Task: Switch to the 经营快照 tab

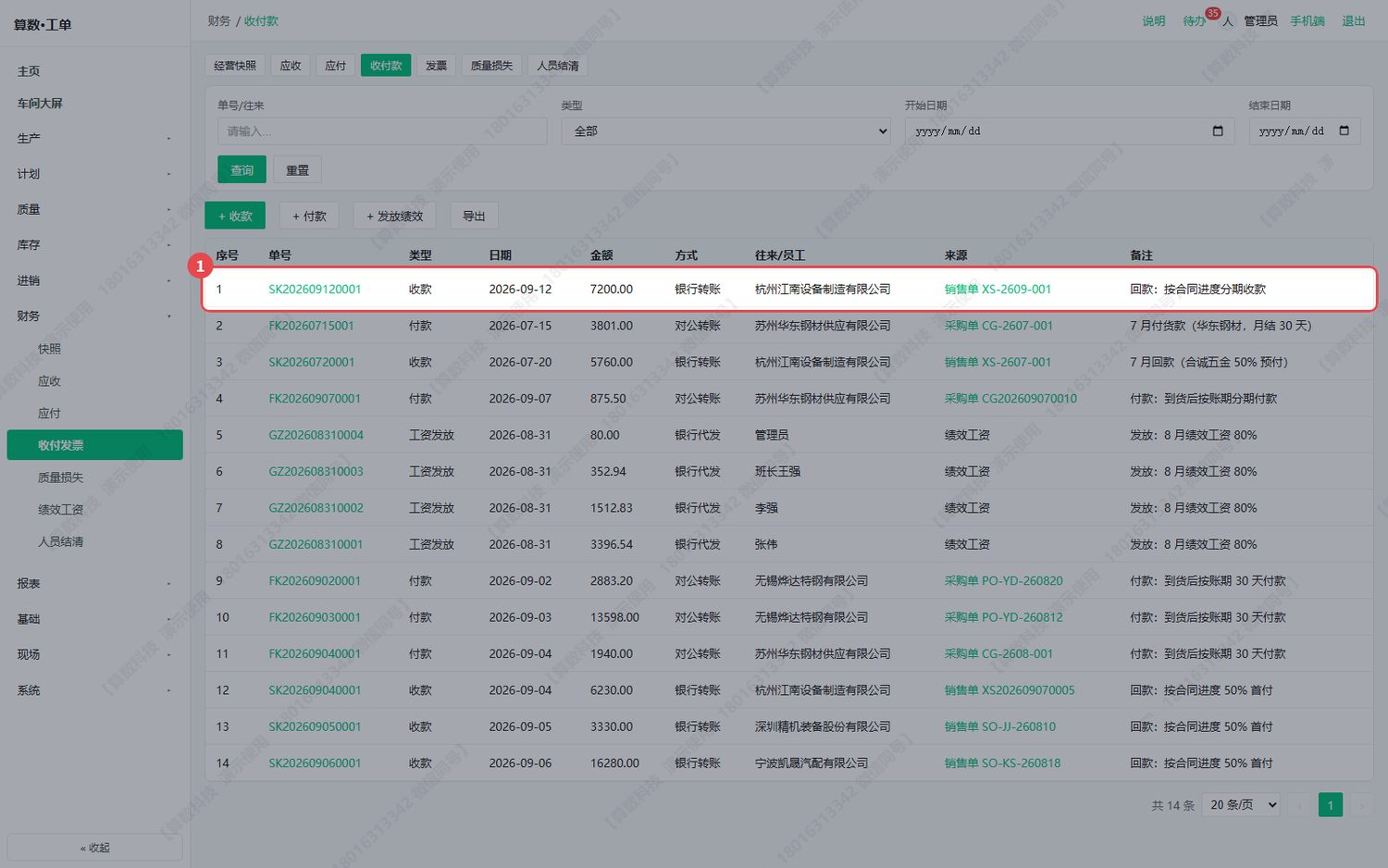Action: [235, 66]
